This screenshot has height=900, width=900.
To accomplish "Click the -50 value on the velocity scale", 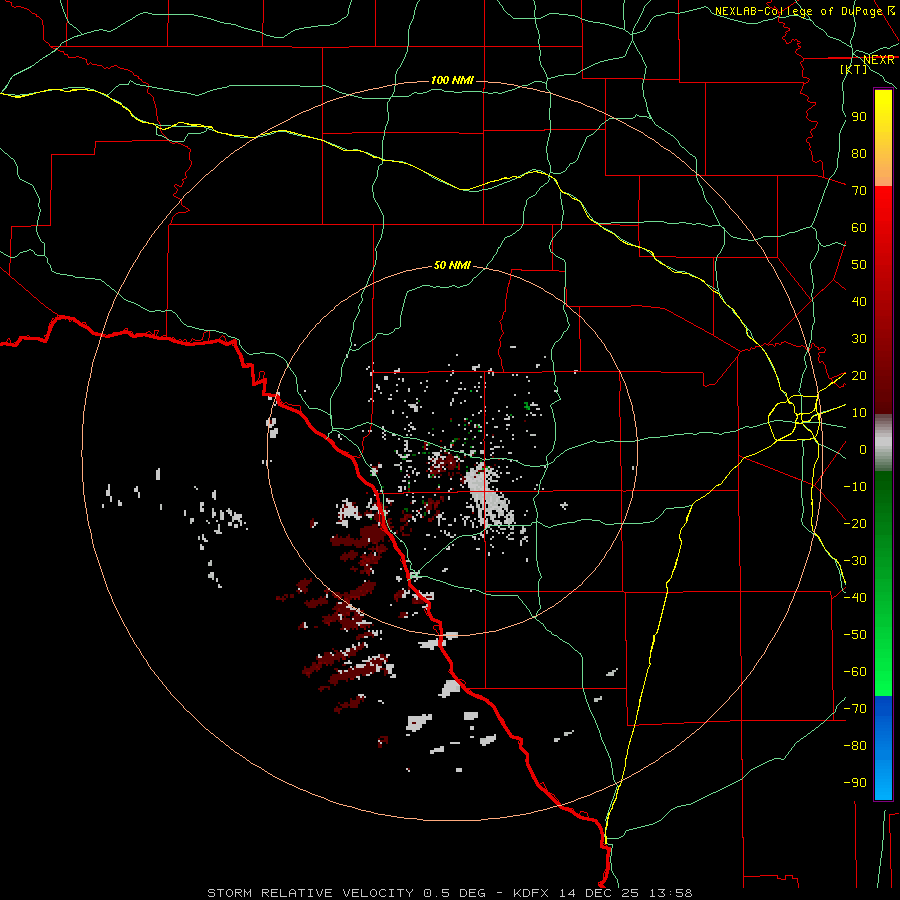I will [855, 635].
